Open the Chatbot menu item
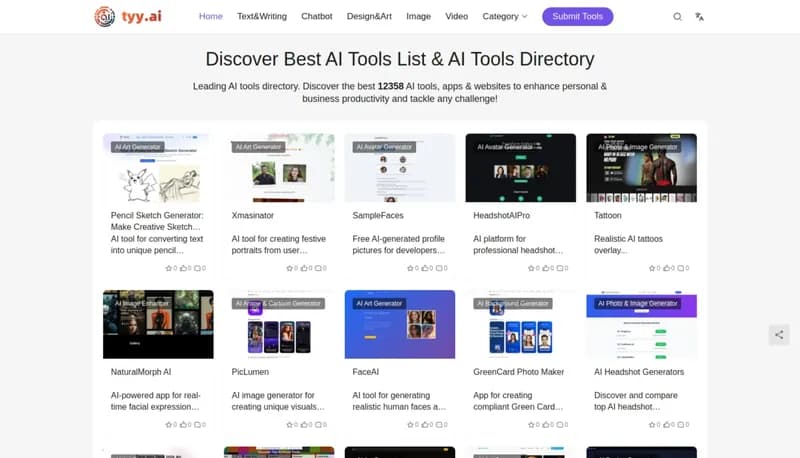The height and width of the screenshot is (458, 800). [x=317, y=16]
